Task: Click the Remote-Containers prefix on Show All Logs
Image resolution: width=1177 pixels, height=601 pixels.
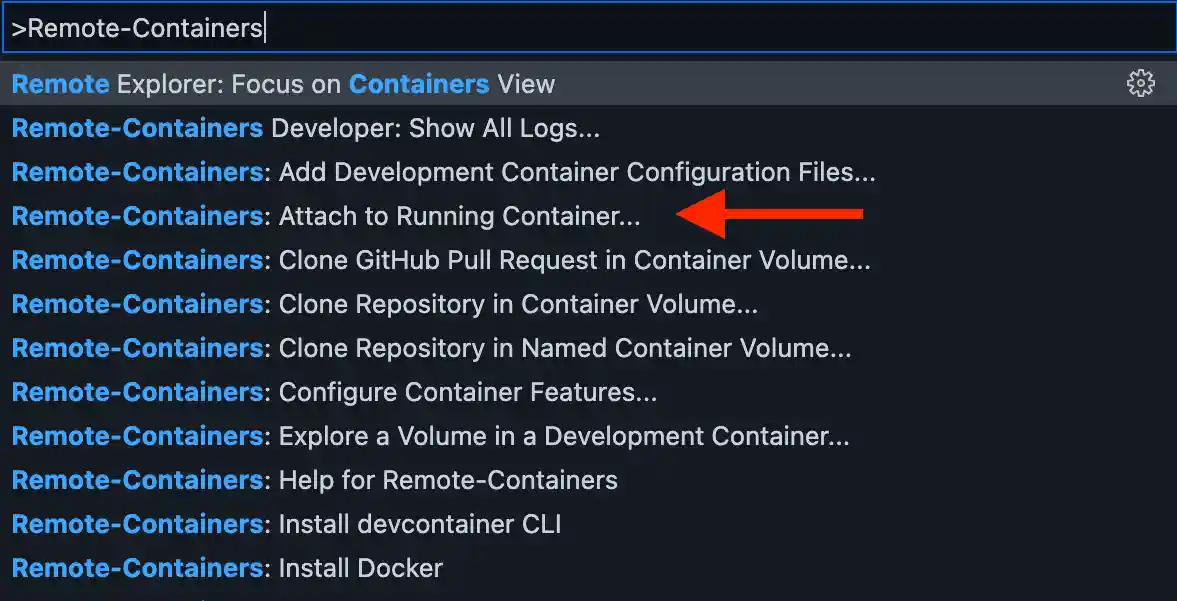Action: (135, 128)
